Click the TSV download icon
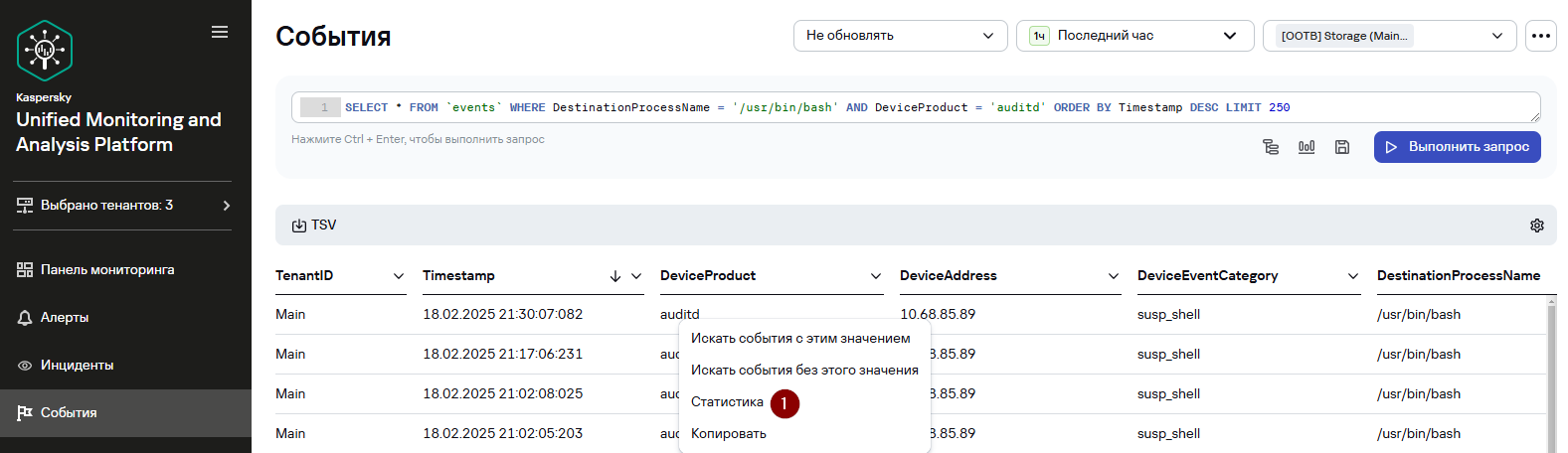The width and height of the screenshot is (1568, 453). tap(298, 226)
